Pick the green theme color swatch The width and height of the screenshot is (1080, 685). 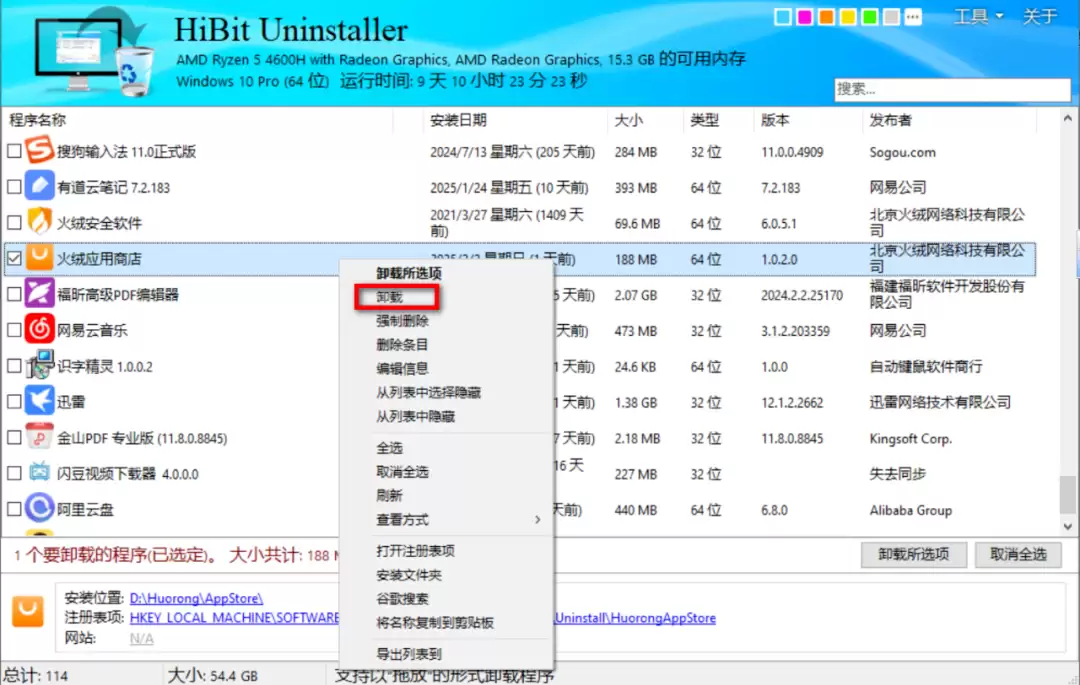click(x=869, y=17)
